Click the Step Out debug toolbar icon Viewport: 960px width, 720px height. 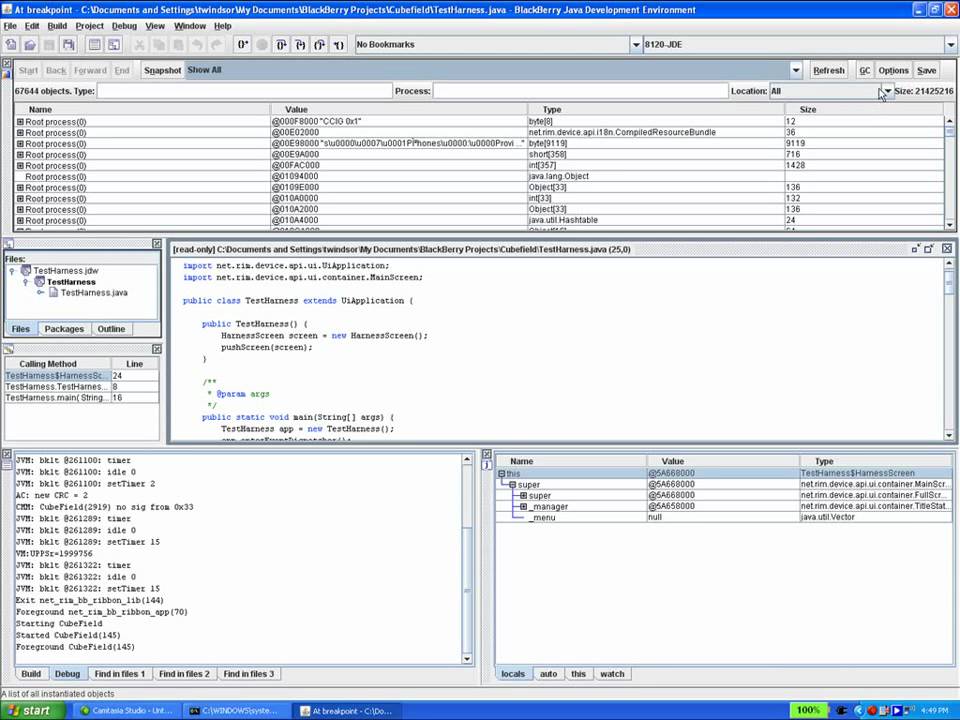(317, 44)
